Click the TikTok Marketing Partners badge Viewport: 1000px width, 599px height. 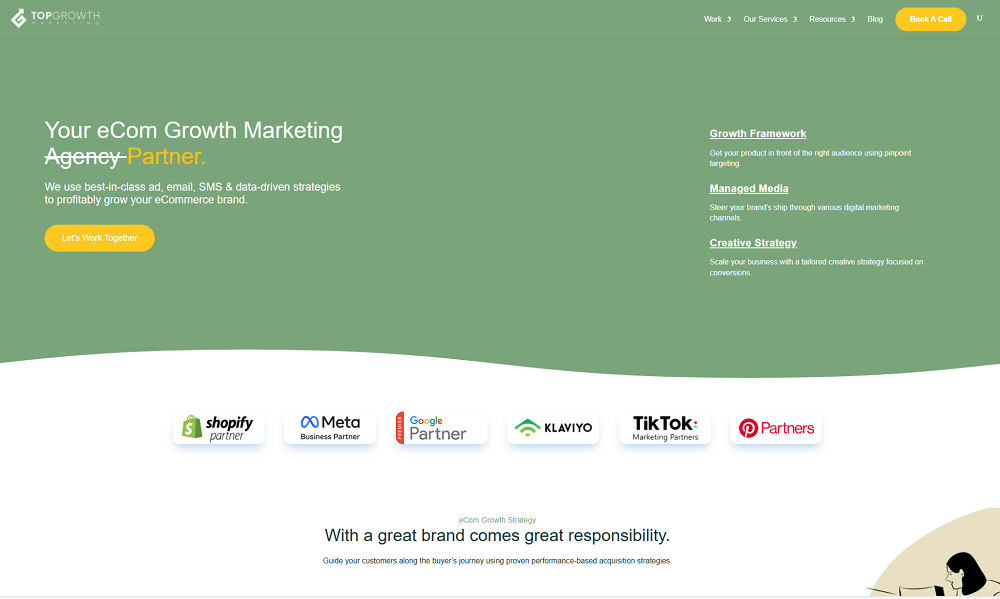665,428
